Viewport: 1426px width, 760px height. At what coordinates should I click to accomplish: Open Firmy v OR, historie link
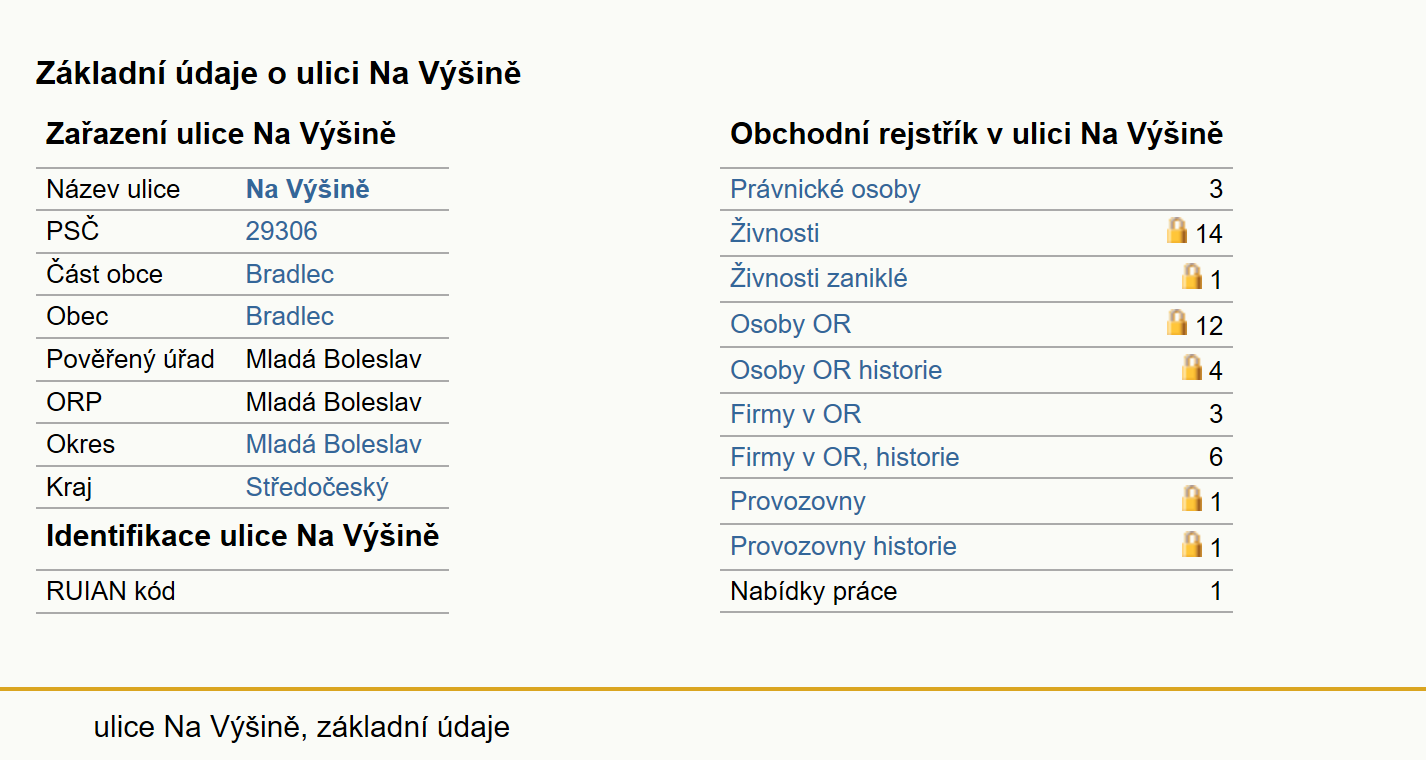coord(845,457)
